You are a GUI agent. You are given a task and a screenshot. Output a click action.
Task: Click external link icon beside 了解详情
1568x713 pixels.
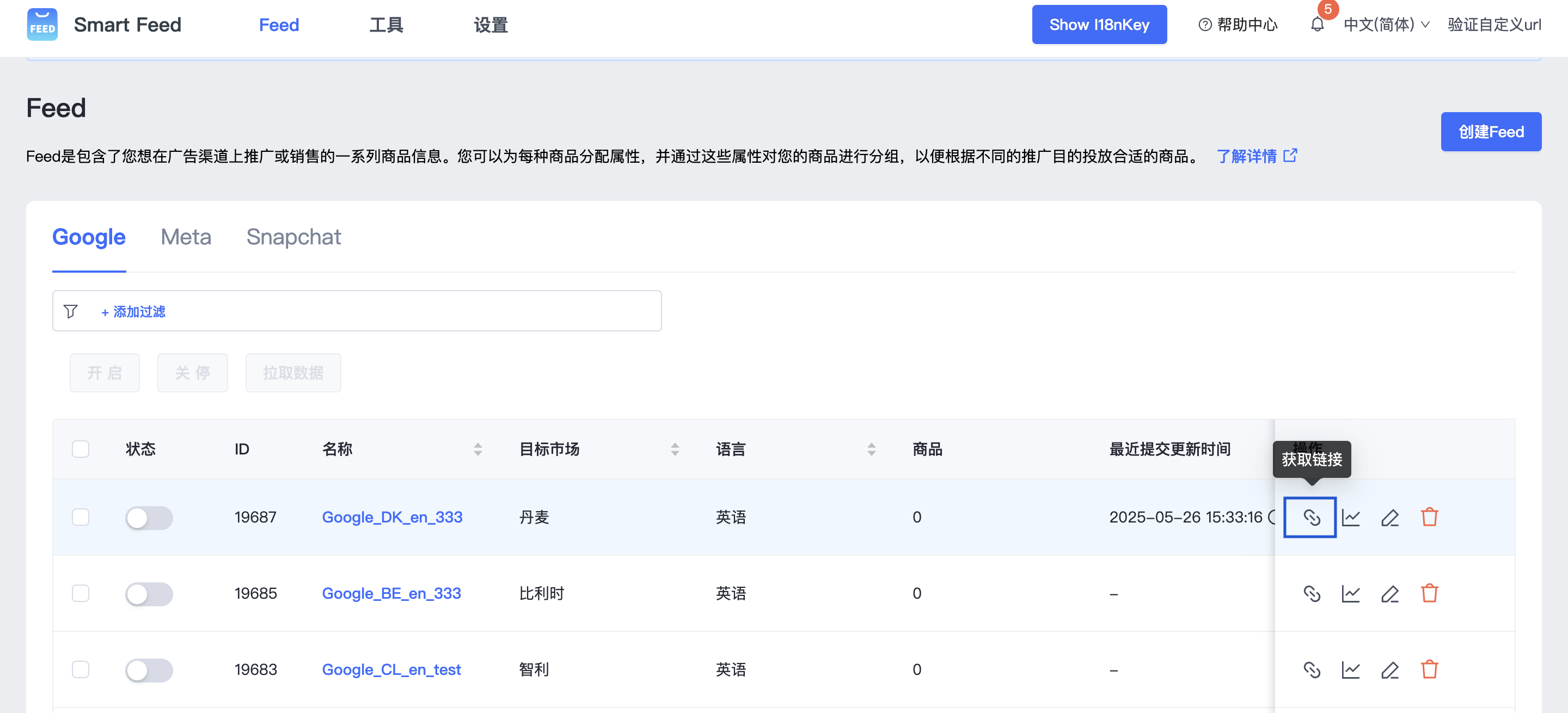click(1290, 156)
